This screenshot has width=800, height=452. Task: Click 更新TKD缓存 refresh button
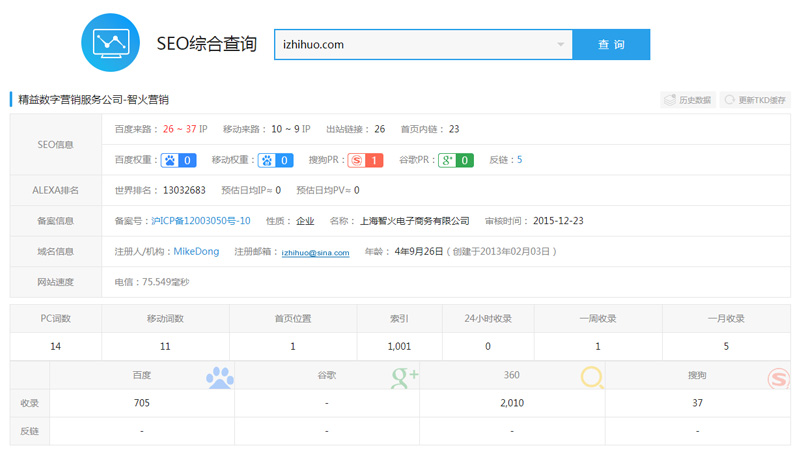tap(756, 100)
